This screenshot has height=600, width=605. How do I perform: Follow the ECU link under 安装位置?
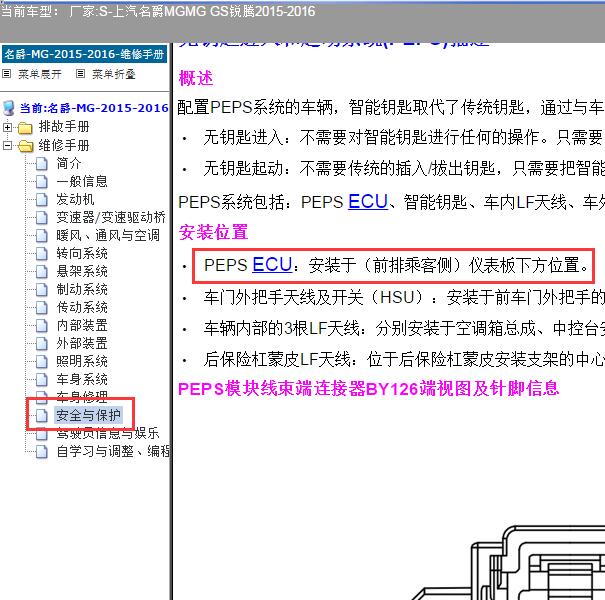[x=272, y=265]
